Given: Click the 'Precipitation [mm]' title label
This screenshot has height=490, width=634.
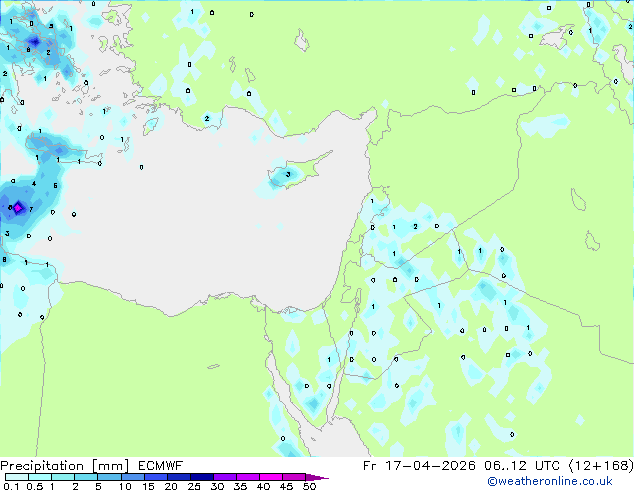Looking at the screenshot, I should (x=64, y=466).
